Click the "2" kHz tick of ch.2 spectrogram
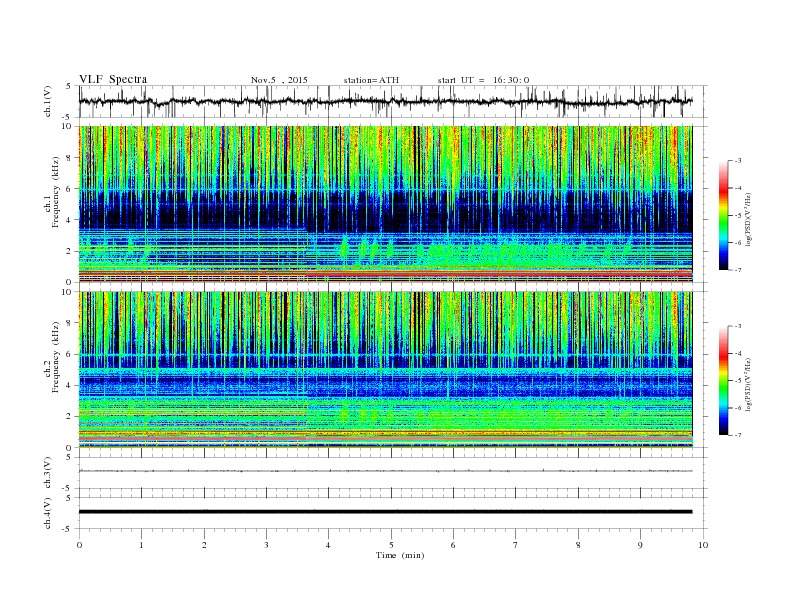The image size is (792, 612). (70, 417)
